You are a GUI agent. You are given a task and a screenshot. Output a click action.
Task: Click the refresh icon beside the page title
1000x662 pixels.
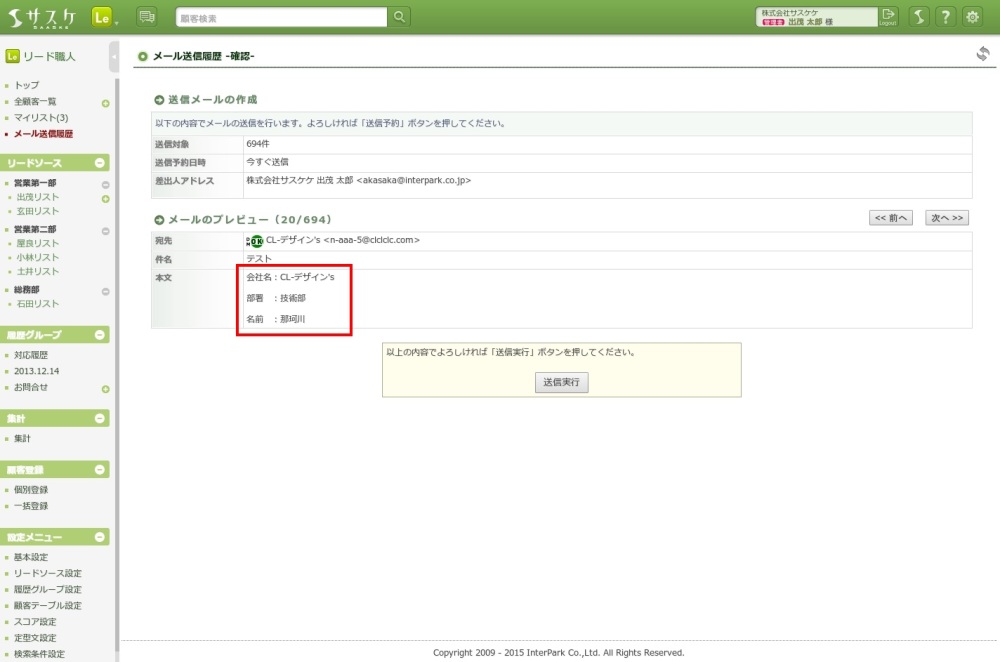coord(983,54)
